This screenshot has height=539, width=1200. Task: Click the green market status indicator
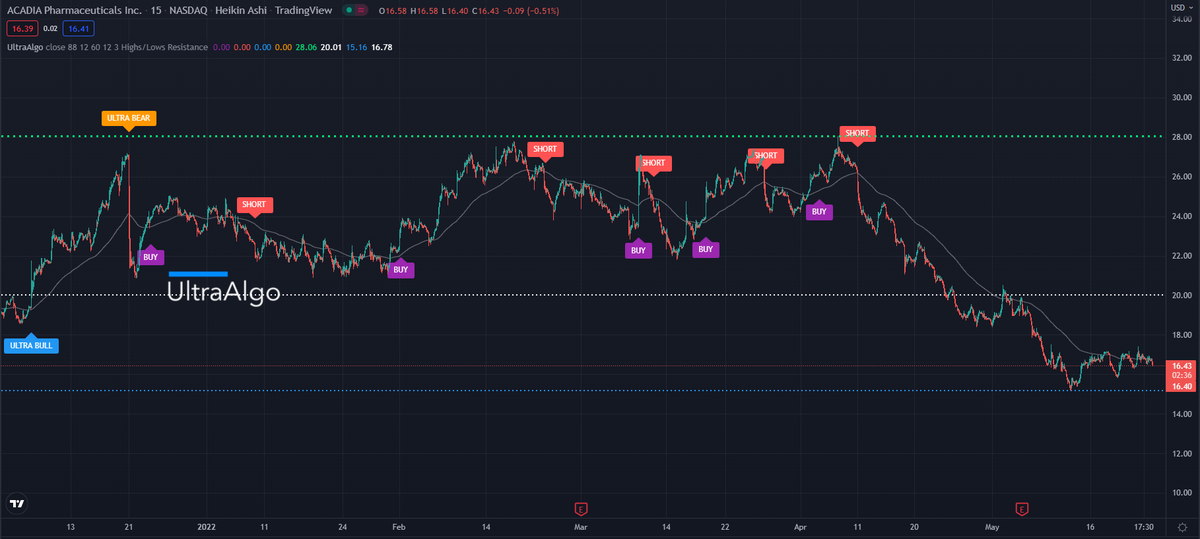pyautogui.click(x=347, y=10)
